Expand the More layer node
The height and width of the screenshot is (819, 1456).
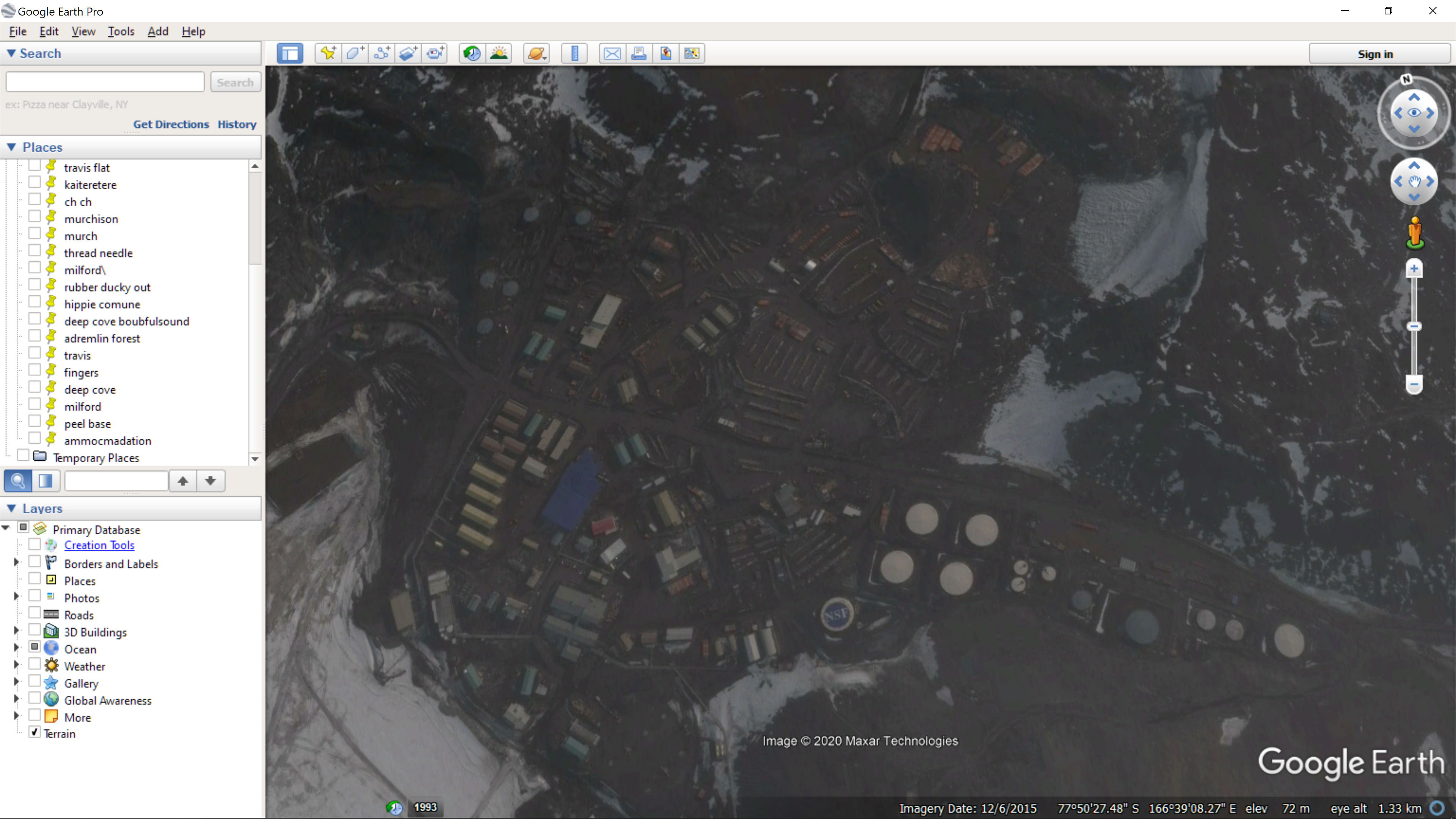[x=16, y=715]
